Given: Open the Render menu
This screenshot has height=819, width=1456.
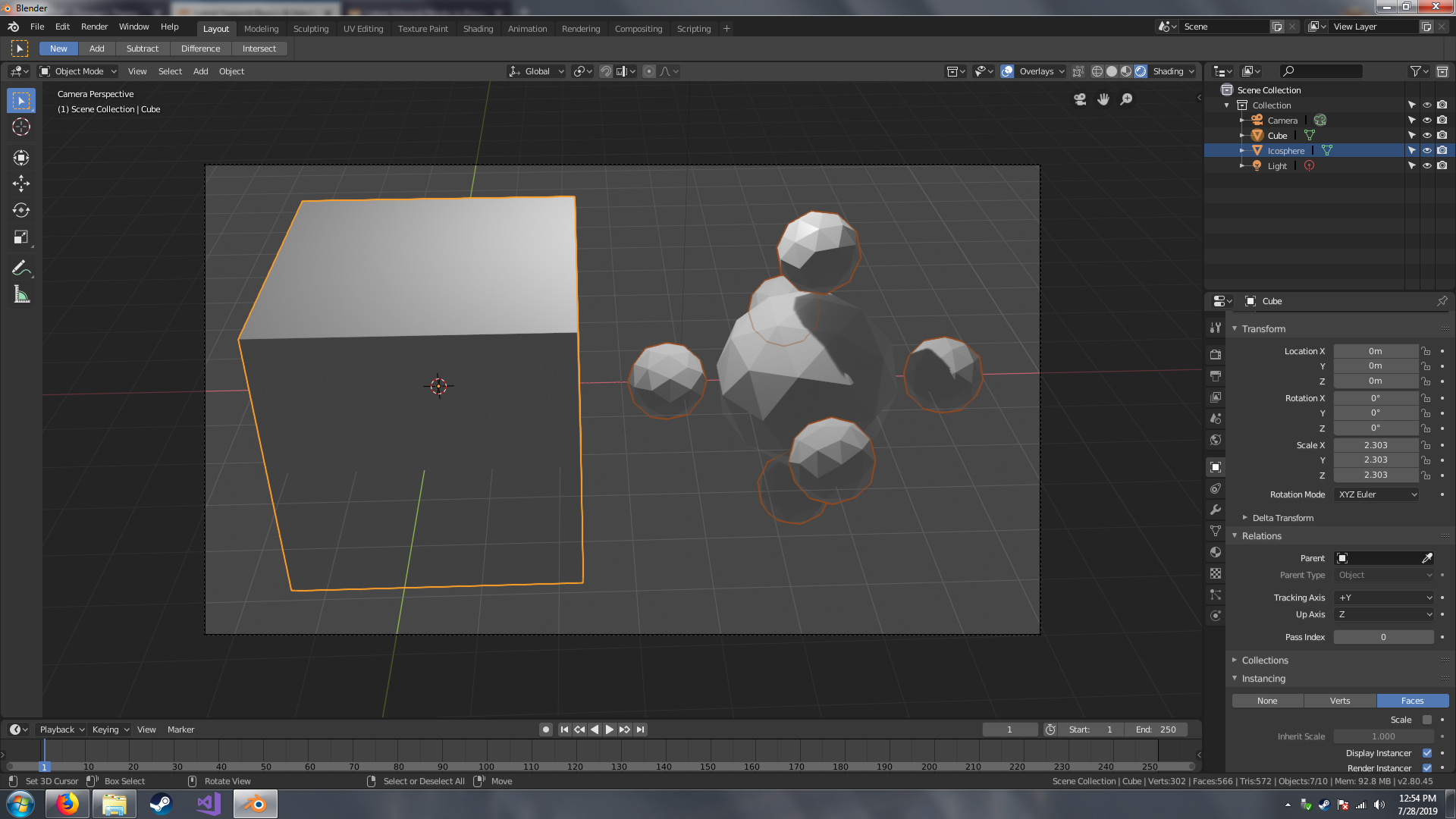Looking at the screenshot, I should [94, 27].
